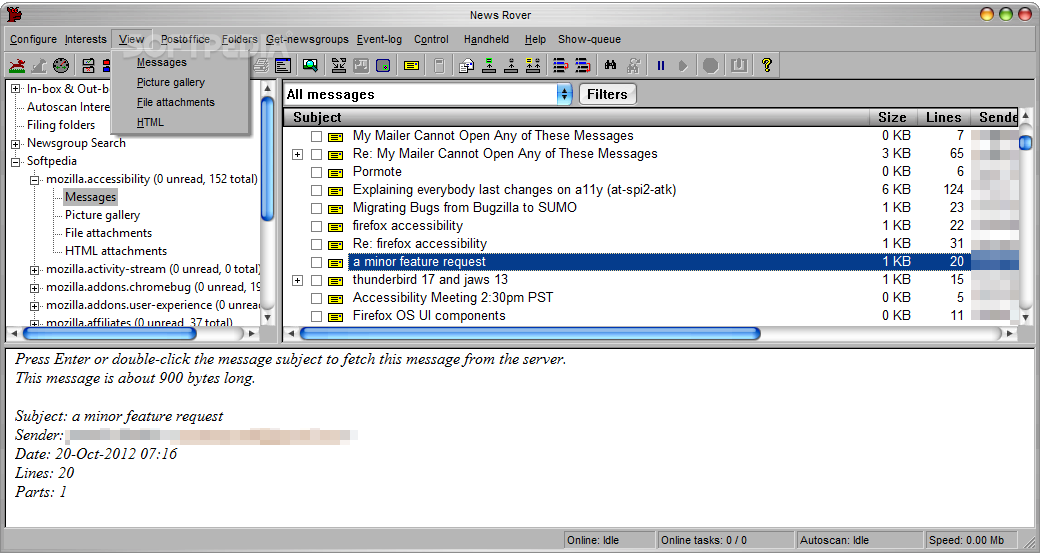The width and height of the screenshot is (1040, 553).
Task: Click the red running dog toolbar icon
Action: coord(17,65)
